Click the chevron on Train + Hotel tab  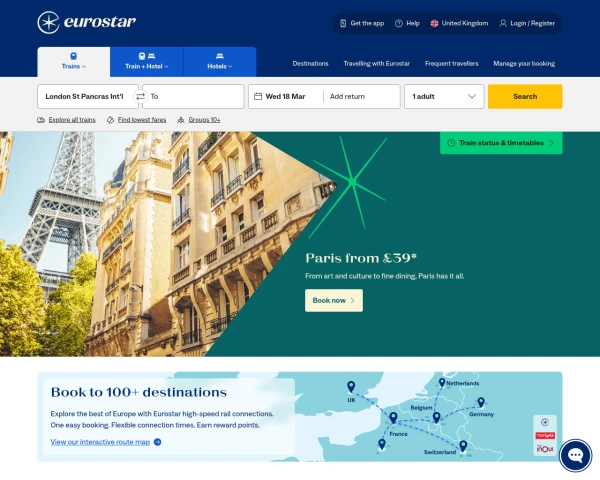tap(166, 67)
